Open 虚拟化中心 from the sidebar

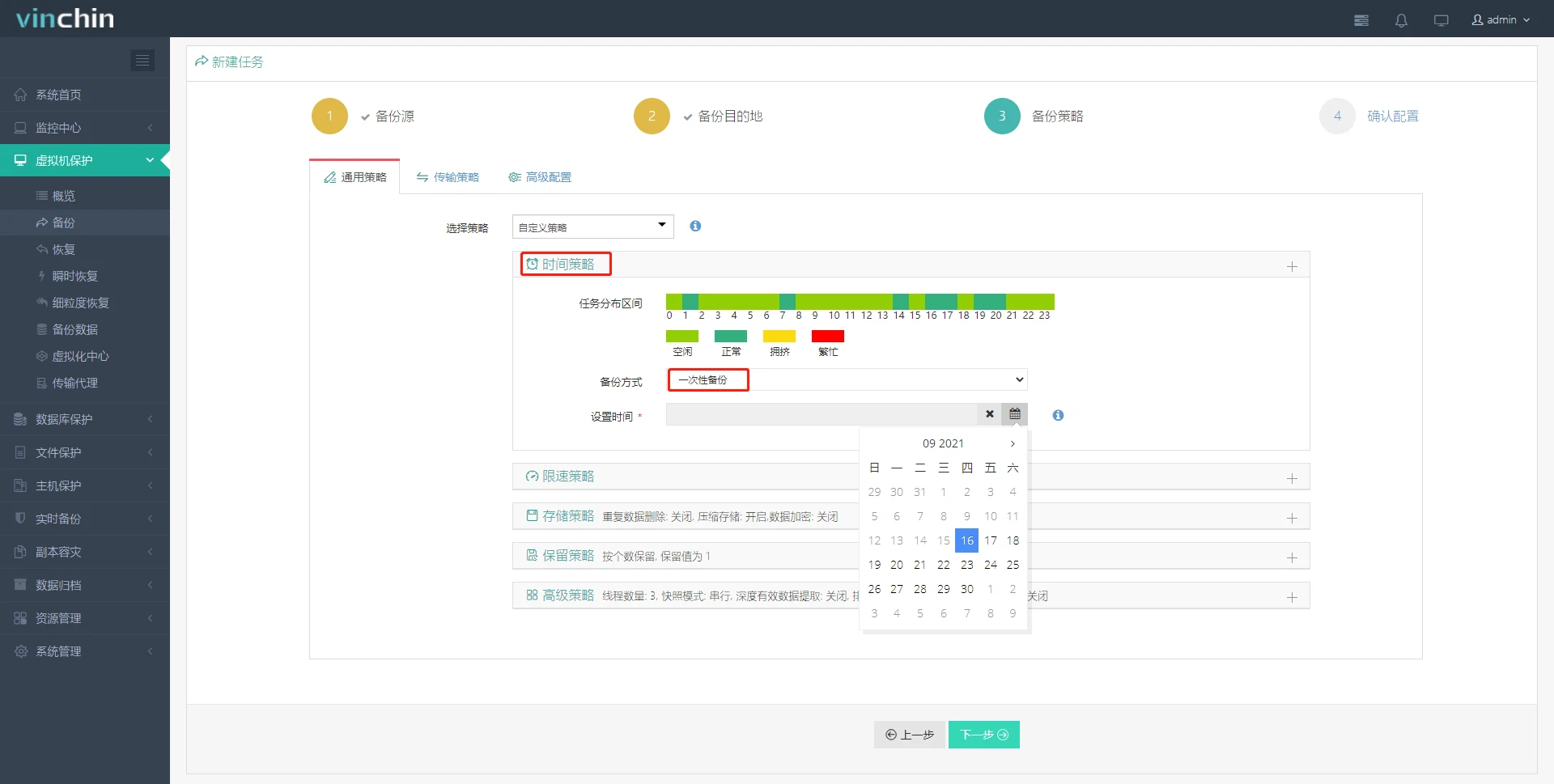(79, 356)
